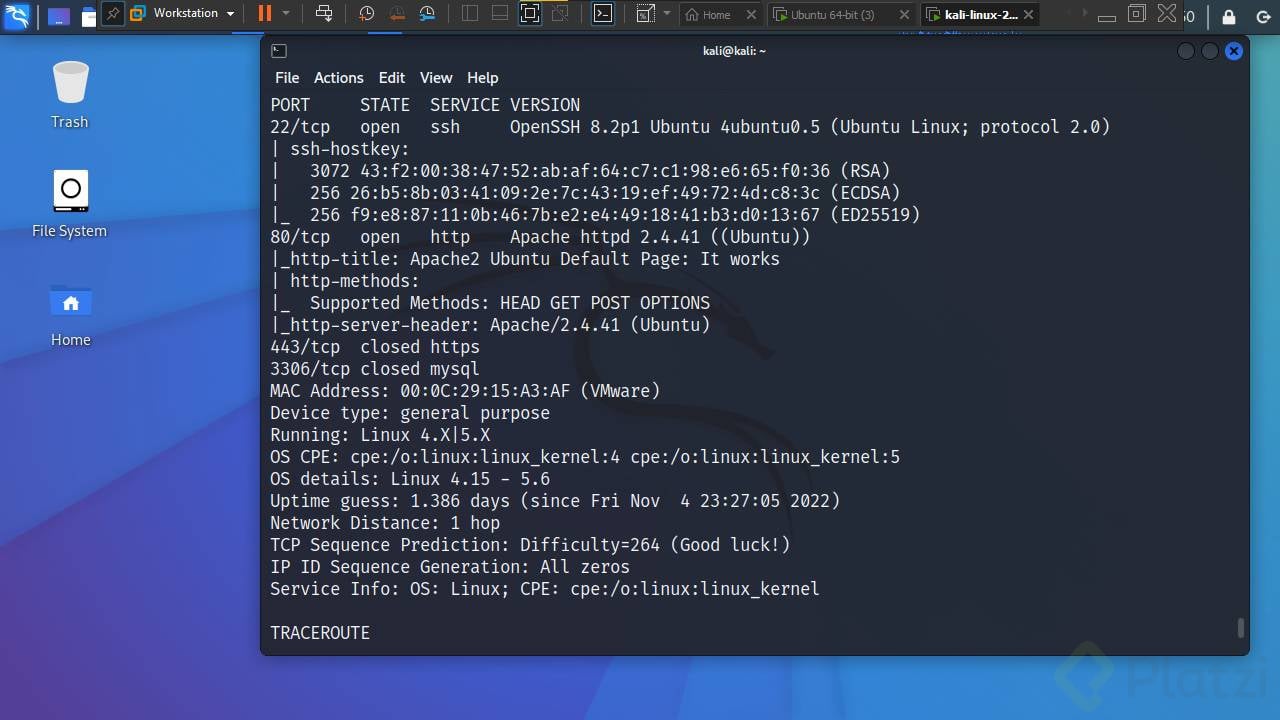Open the Actions menu in terminal
The width and height of the screenshot is (1280, 720).
(x=339, y=78)
